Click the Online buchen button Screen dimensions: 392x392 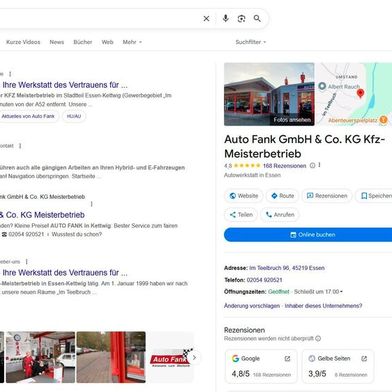pos(308,235)
